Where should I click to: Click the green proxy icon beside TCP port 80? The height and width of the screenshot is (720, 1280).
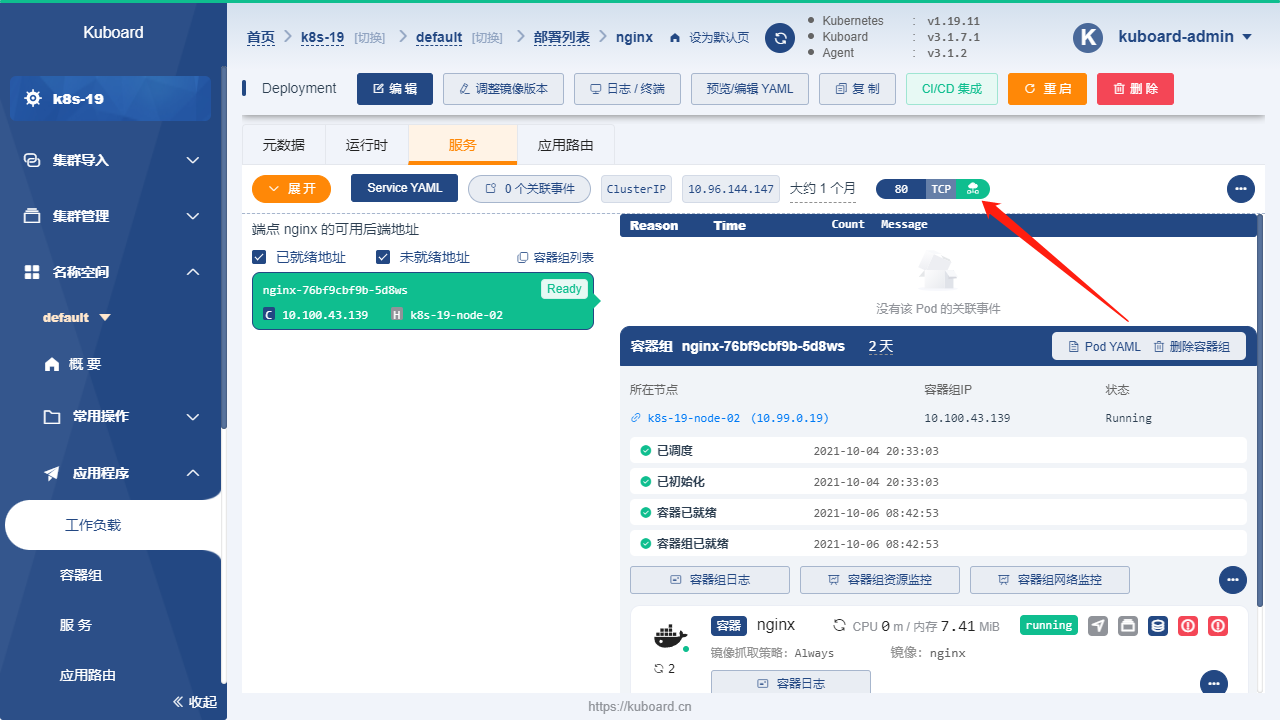[x=972, y=189]
